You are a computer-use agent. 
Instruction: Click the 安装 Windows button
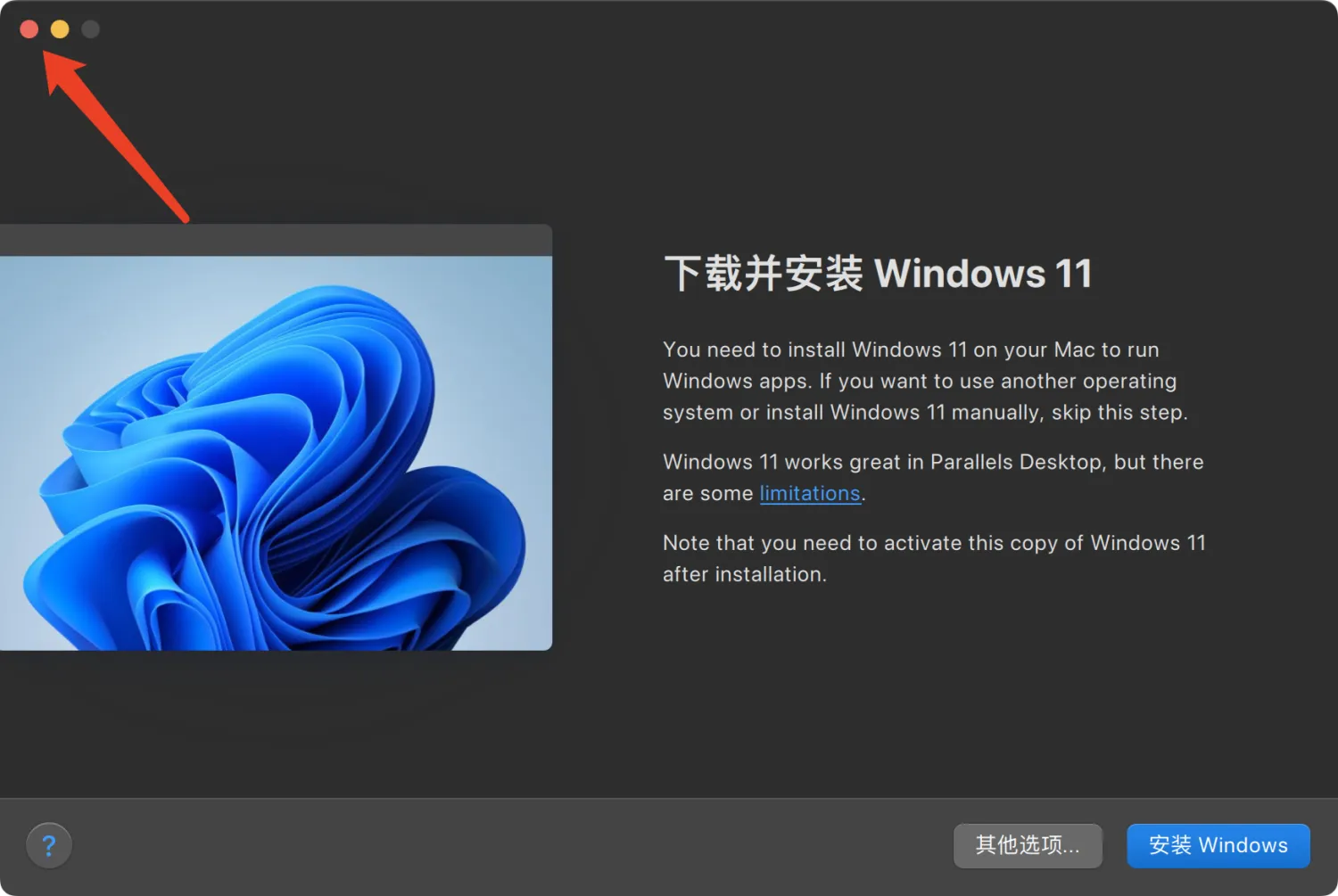pos(1218,845)
